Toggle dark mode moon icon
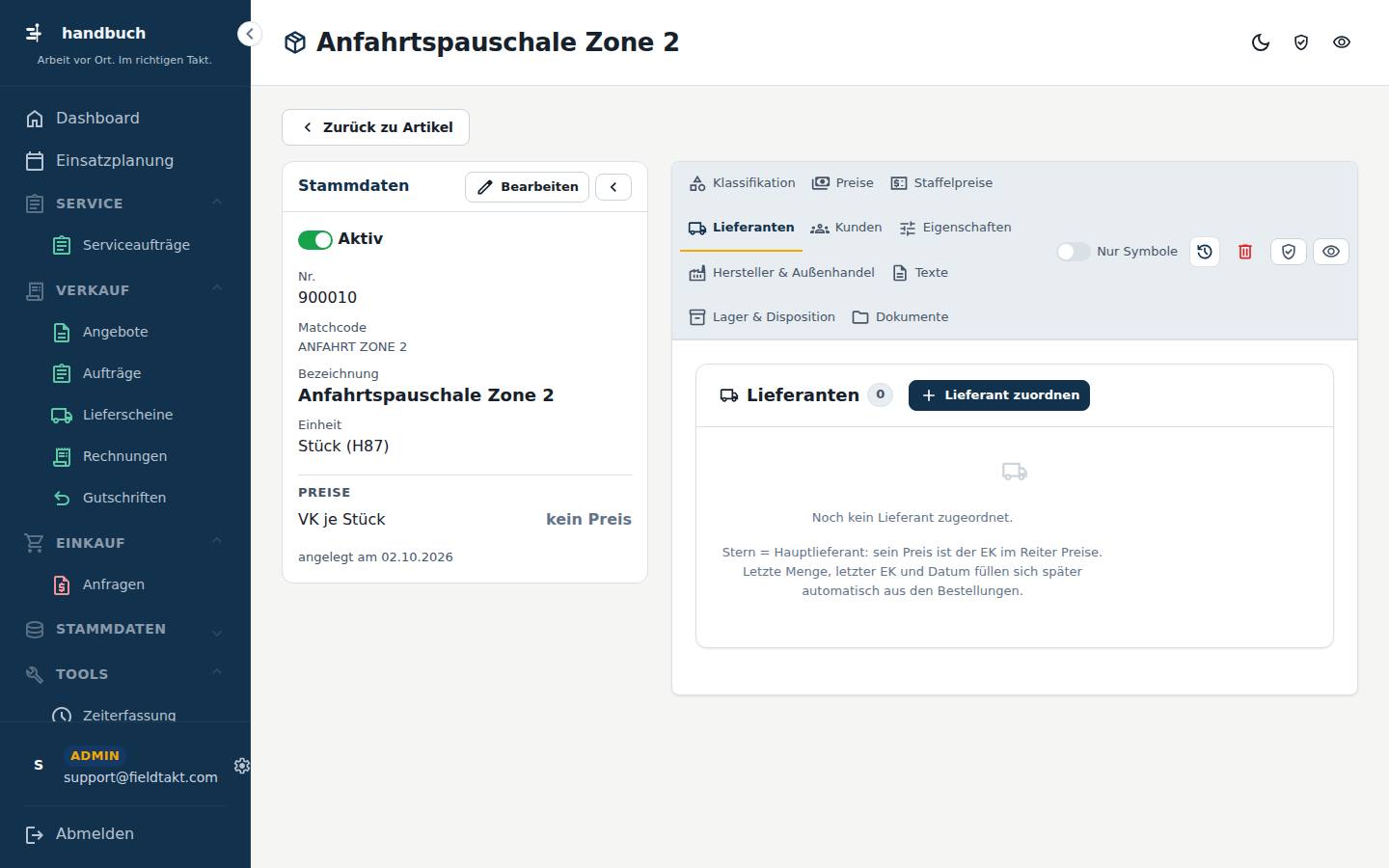 tap(1261, 42)
